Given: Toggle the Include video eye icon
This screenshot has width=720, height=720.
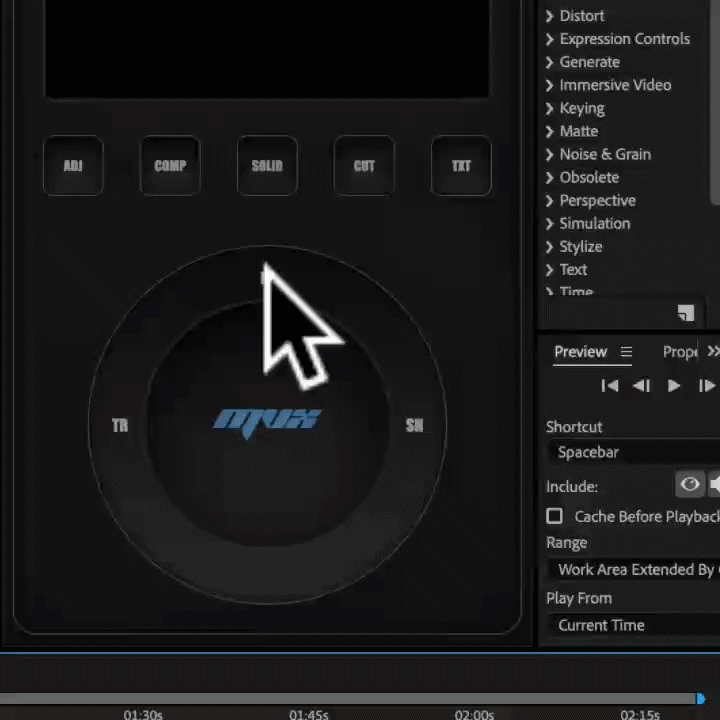Looking at the screenshot, I should 690,484.
